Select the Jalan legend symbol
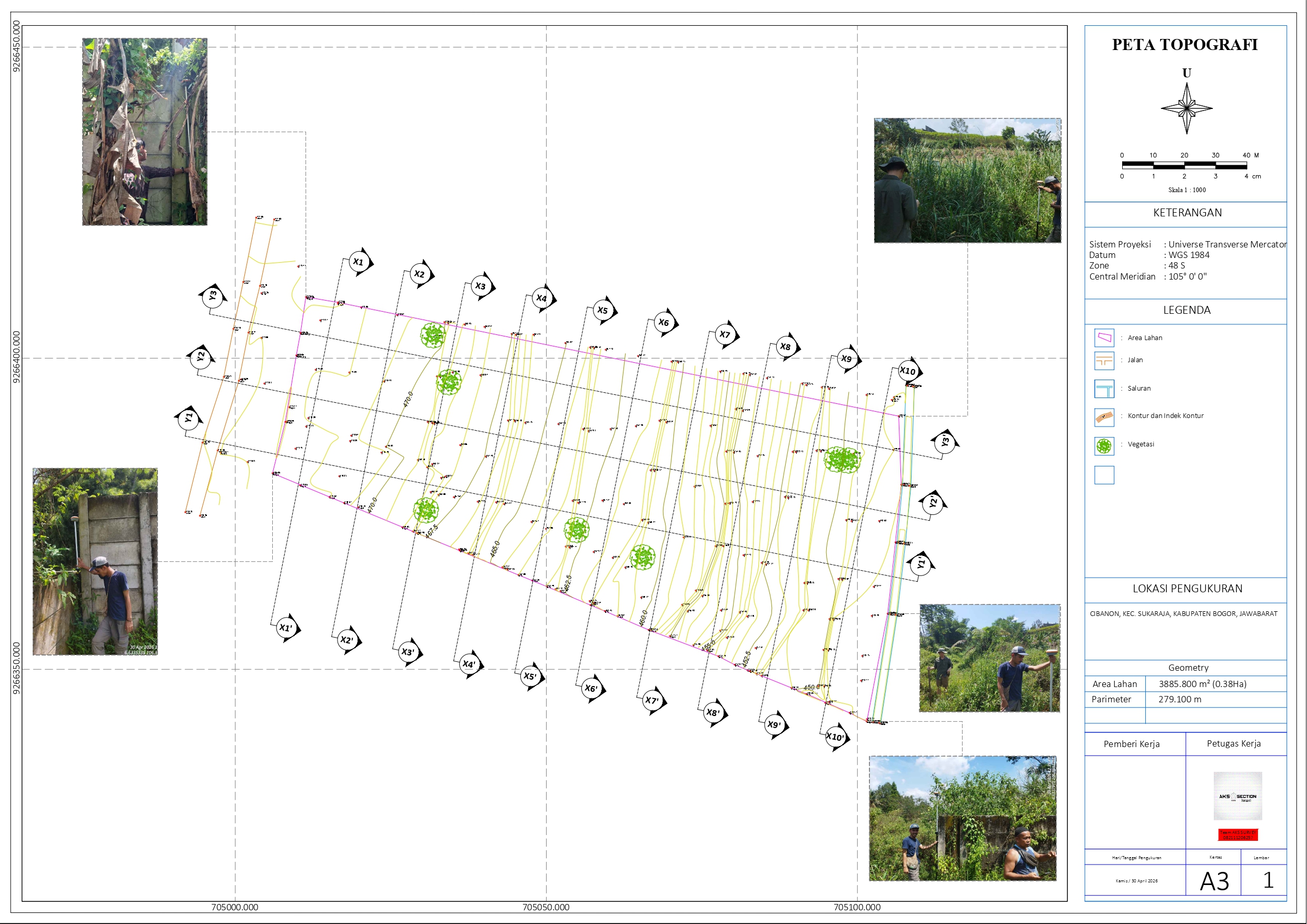Viewport: 1307px width, 924px height. click(x=1104, y=361)
